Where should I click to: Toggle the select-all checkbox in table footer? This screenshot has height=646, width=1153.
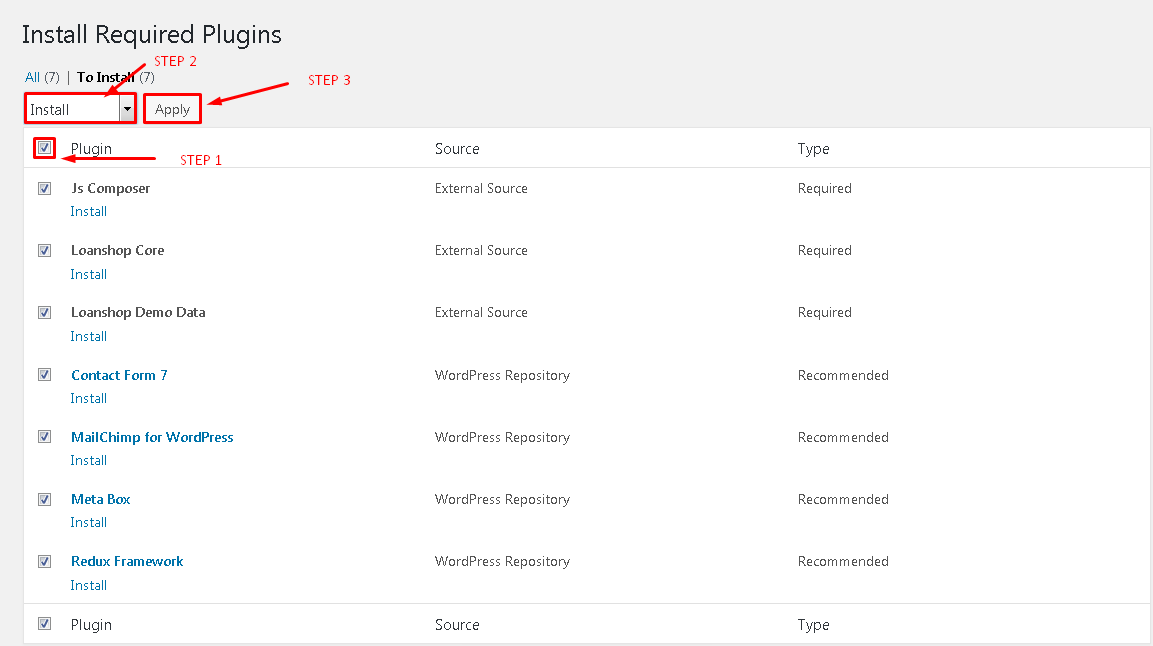click(44, 624)
